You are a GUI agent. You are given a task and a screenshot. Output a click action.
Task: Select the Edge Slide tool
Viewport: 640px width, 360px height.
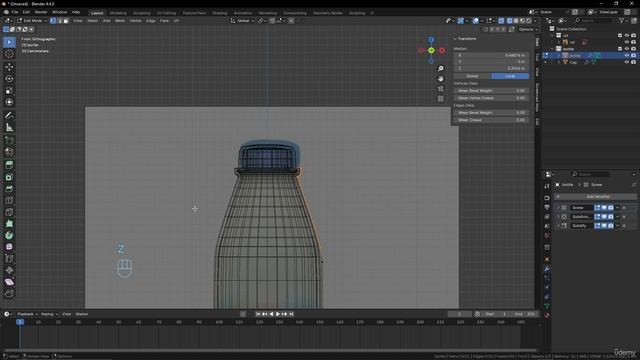pyautogui.click(x=9, y=259)
